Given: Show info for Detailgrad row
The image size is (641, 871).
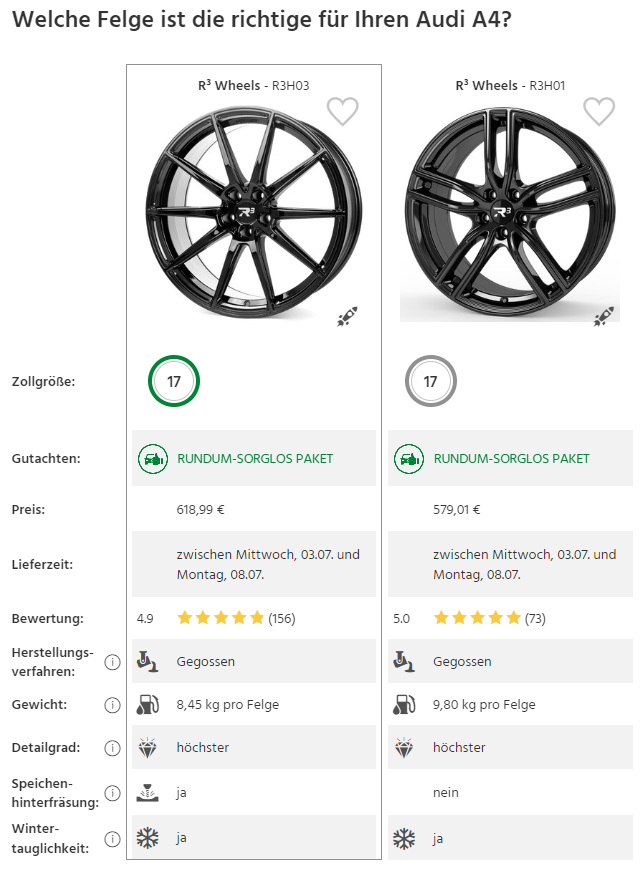Looking at the screenshot, I should 113,748.
